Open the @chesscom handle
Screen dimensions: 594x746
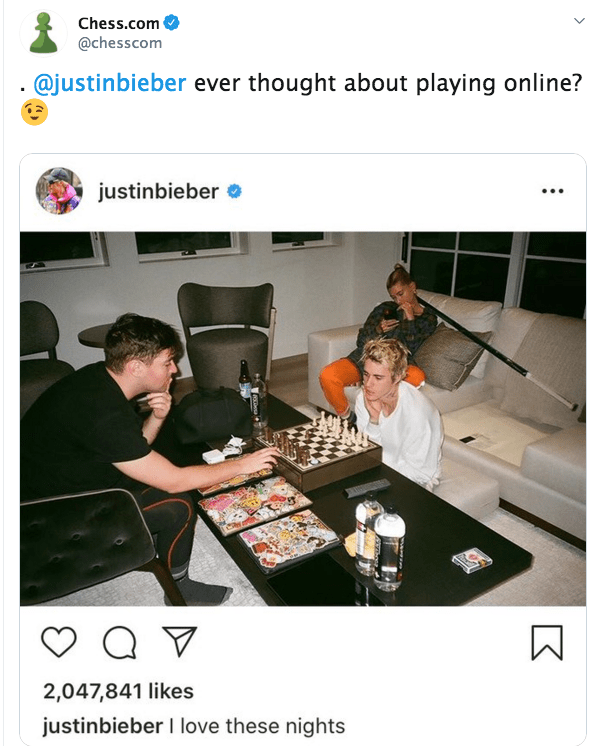click(120, 43)
